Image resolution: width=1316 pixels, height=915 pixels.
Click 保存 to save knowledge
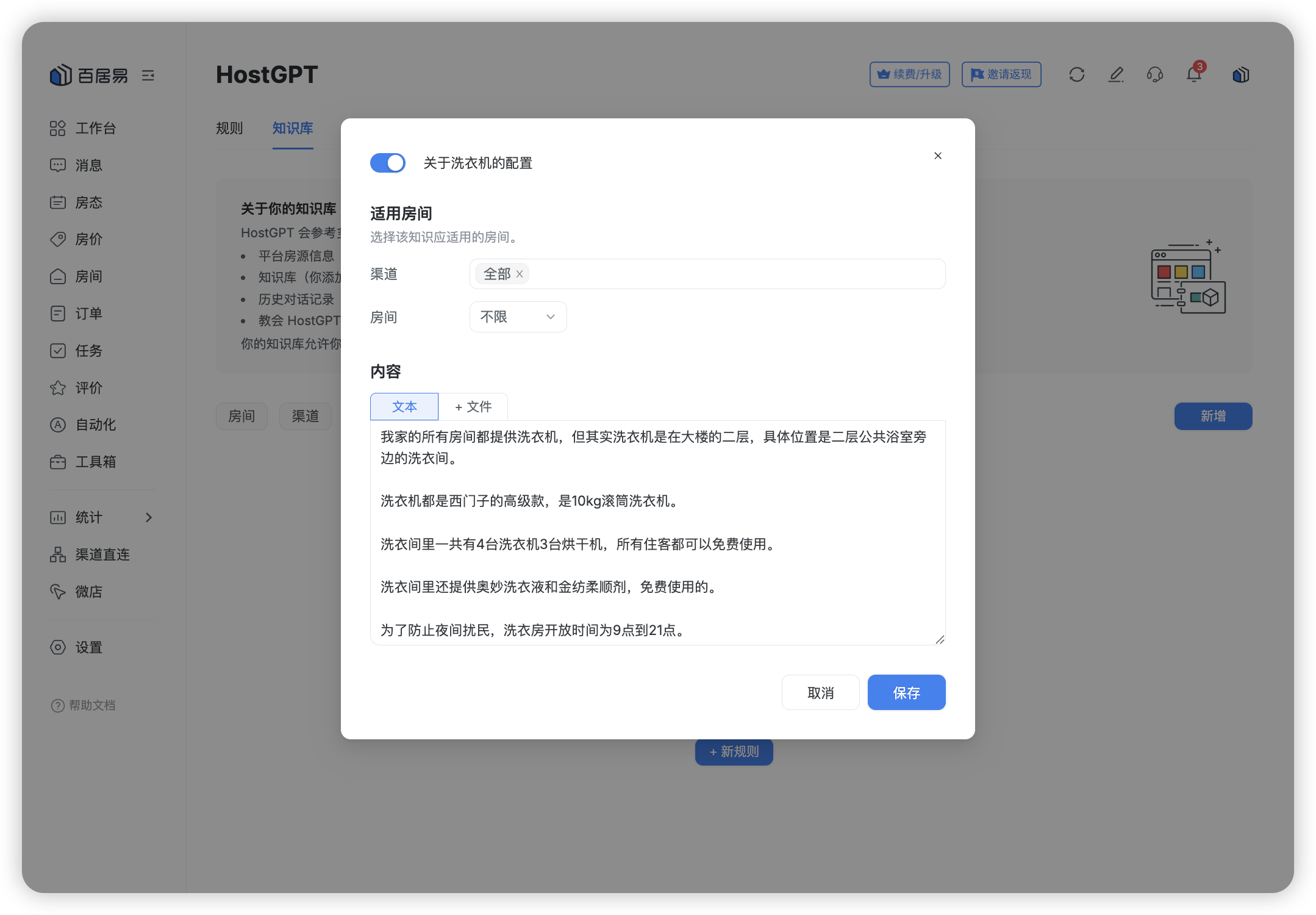[x=906, y=692]
